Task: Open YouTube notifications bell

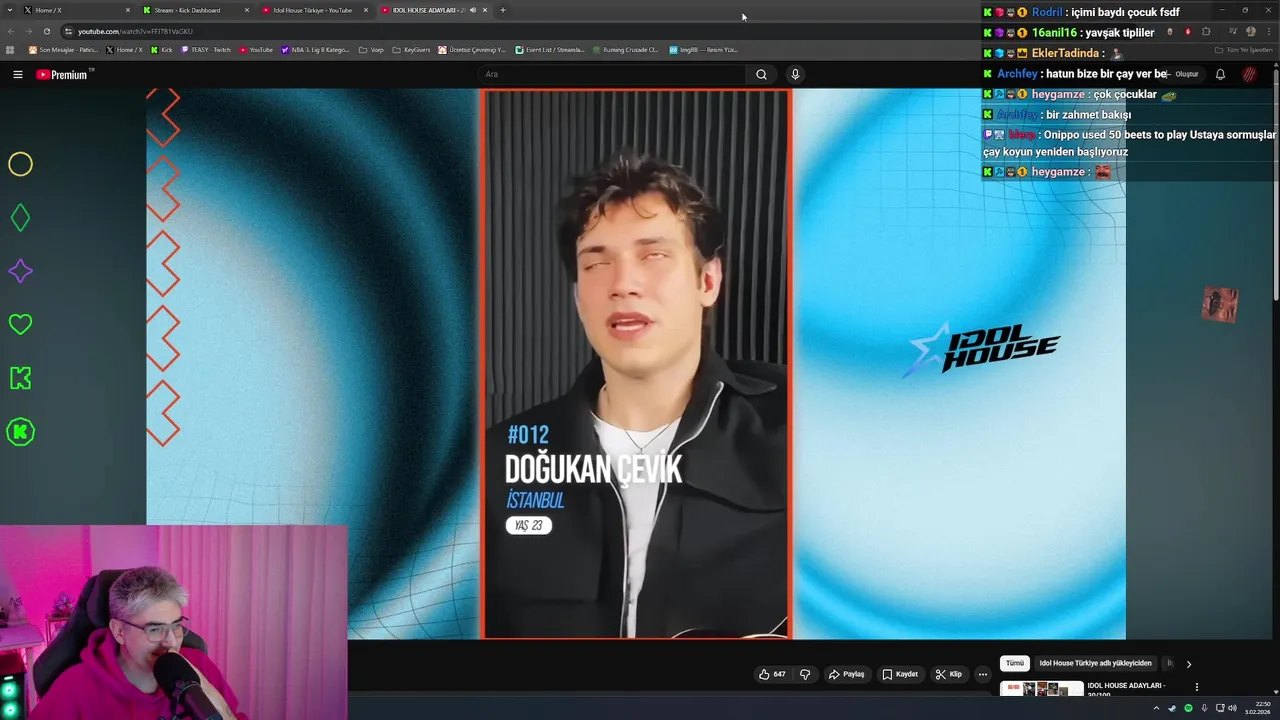Action: pyautogui.click(x=1220, y=74)
